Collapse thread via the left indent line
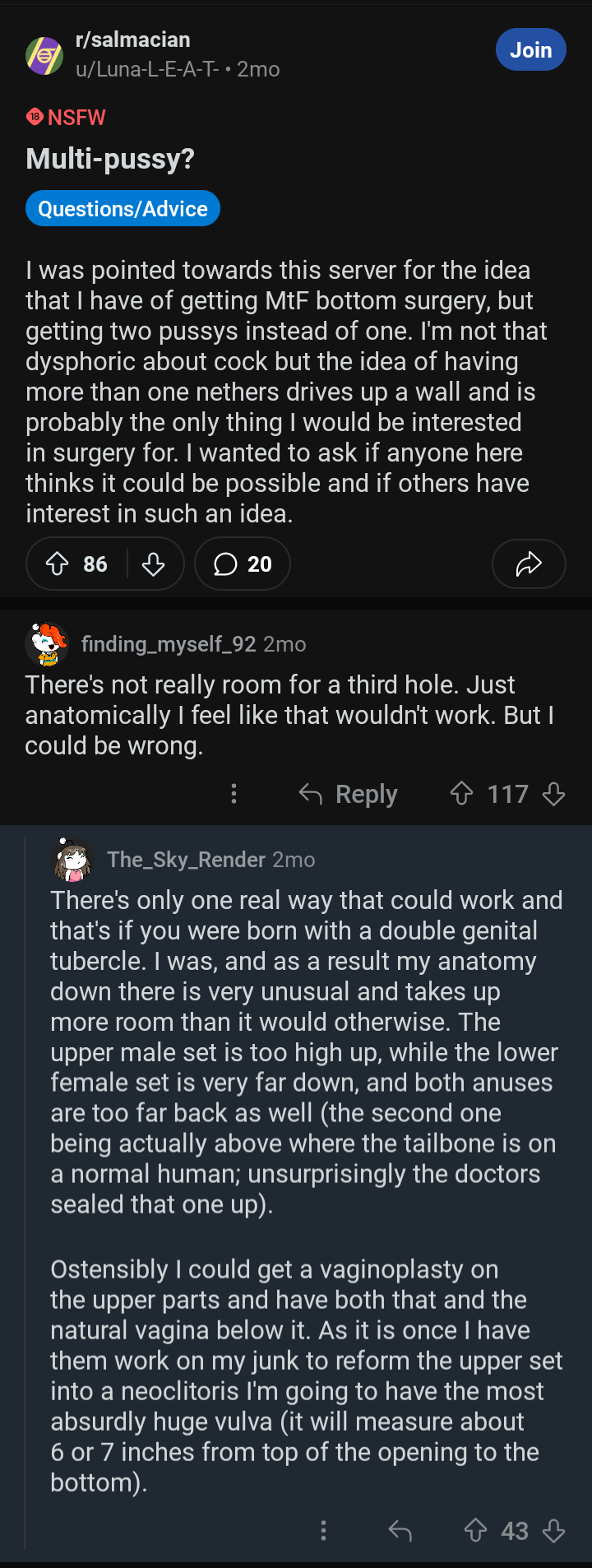 [25, 1193]
